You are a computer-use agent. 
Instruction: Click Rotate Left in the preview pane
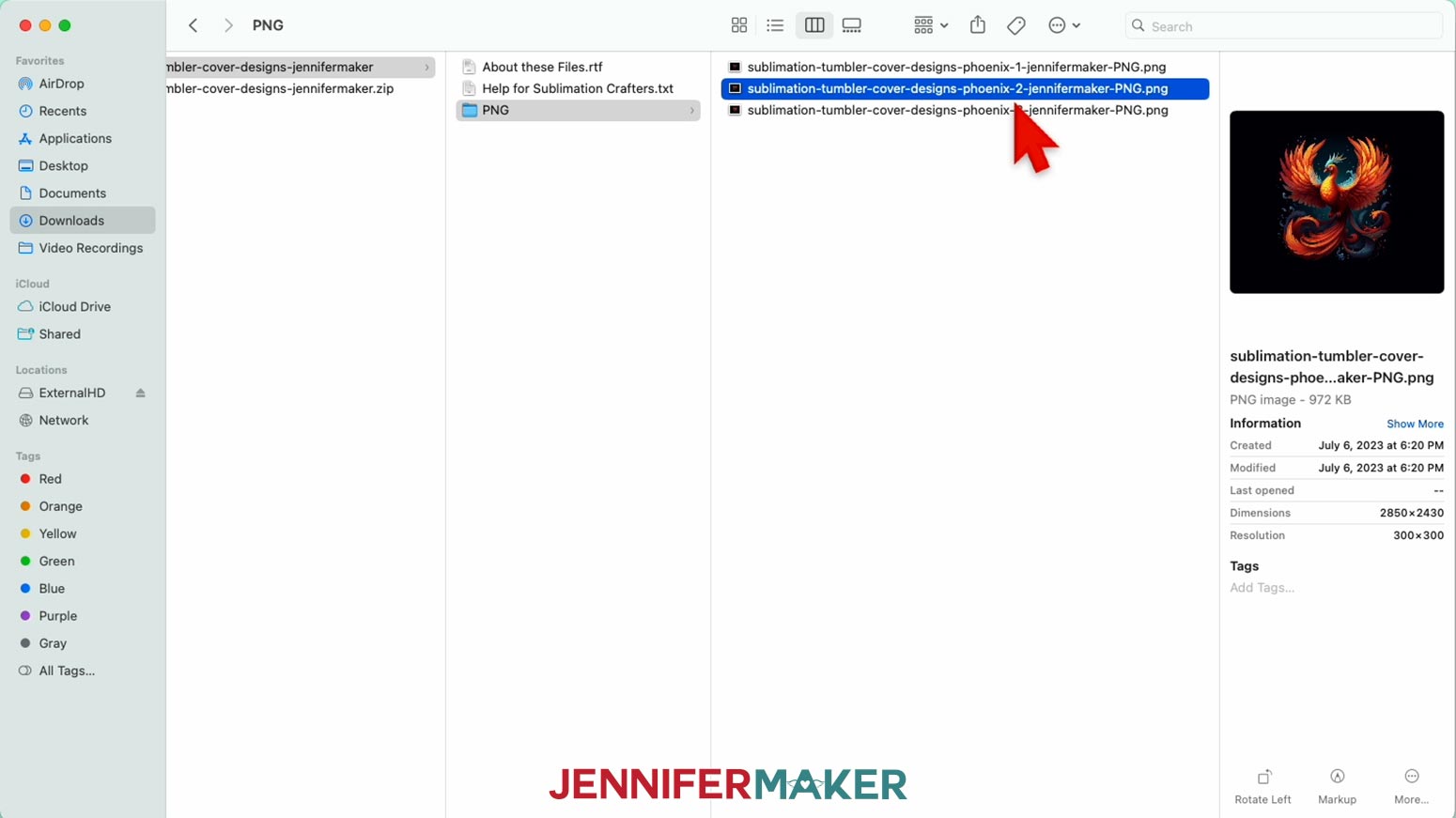(1262, 787)
